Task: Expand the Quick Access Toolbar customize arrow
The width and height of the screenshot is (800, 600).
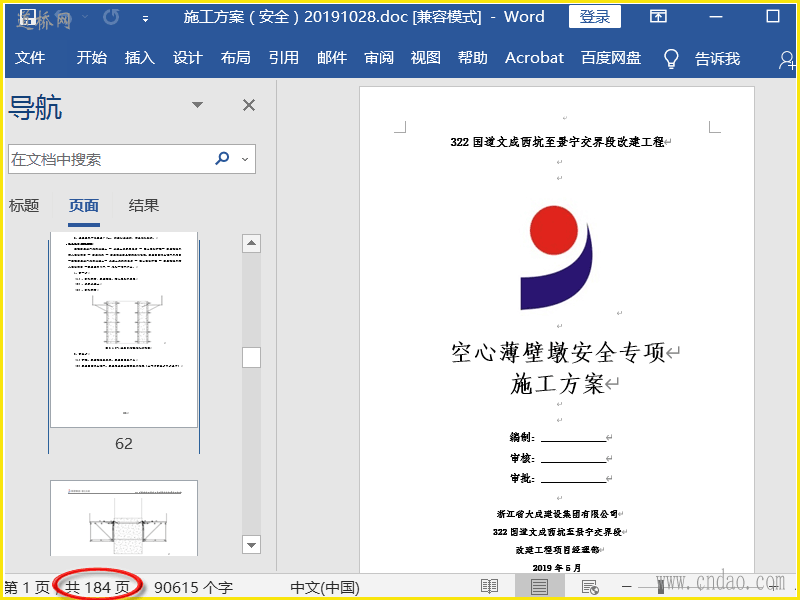Action: pyautogui.click(x=145, y=19)
